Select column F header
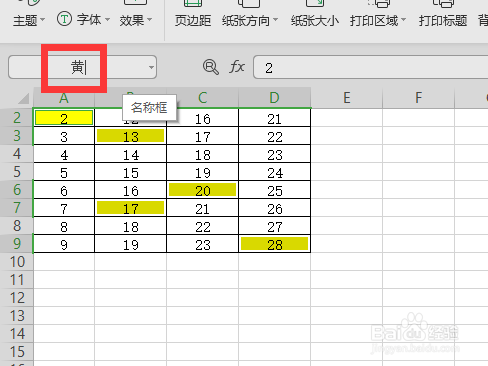This screenshot has width=488, height=366. click(419, 98)
